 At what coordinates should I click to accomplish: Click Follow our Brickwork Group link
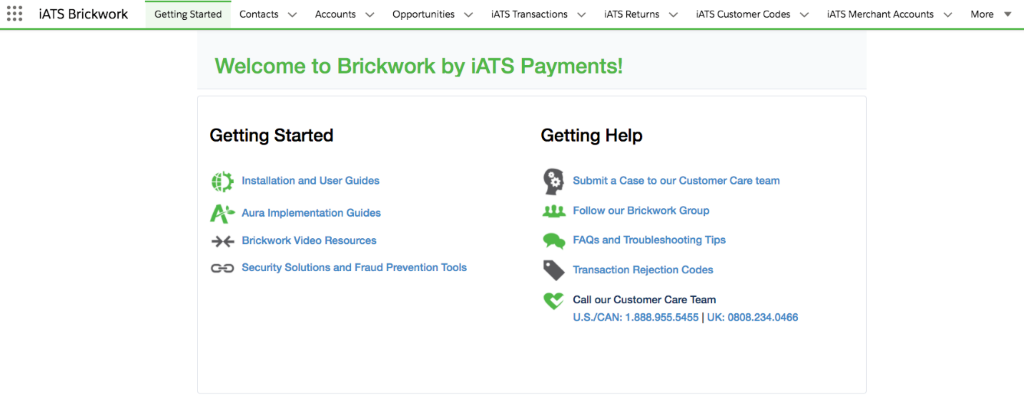641,210
